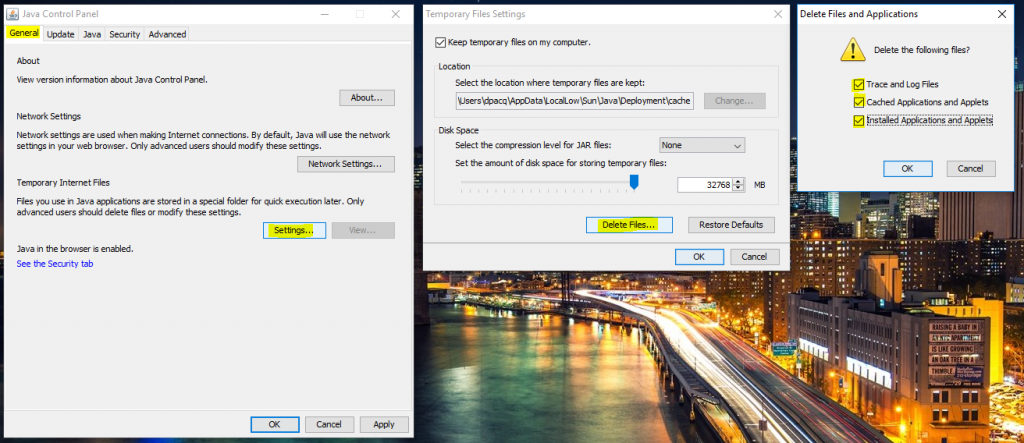
Task: Click the Change... location button
Action: (735, 101)
